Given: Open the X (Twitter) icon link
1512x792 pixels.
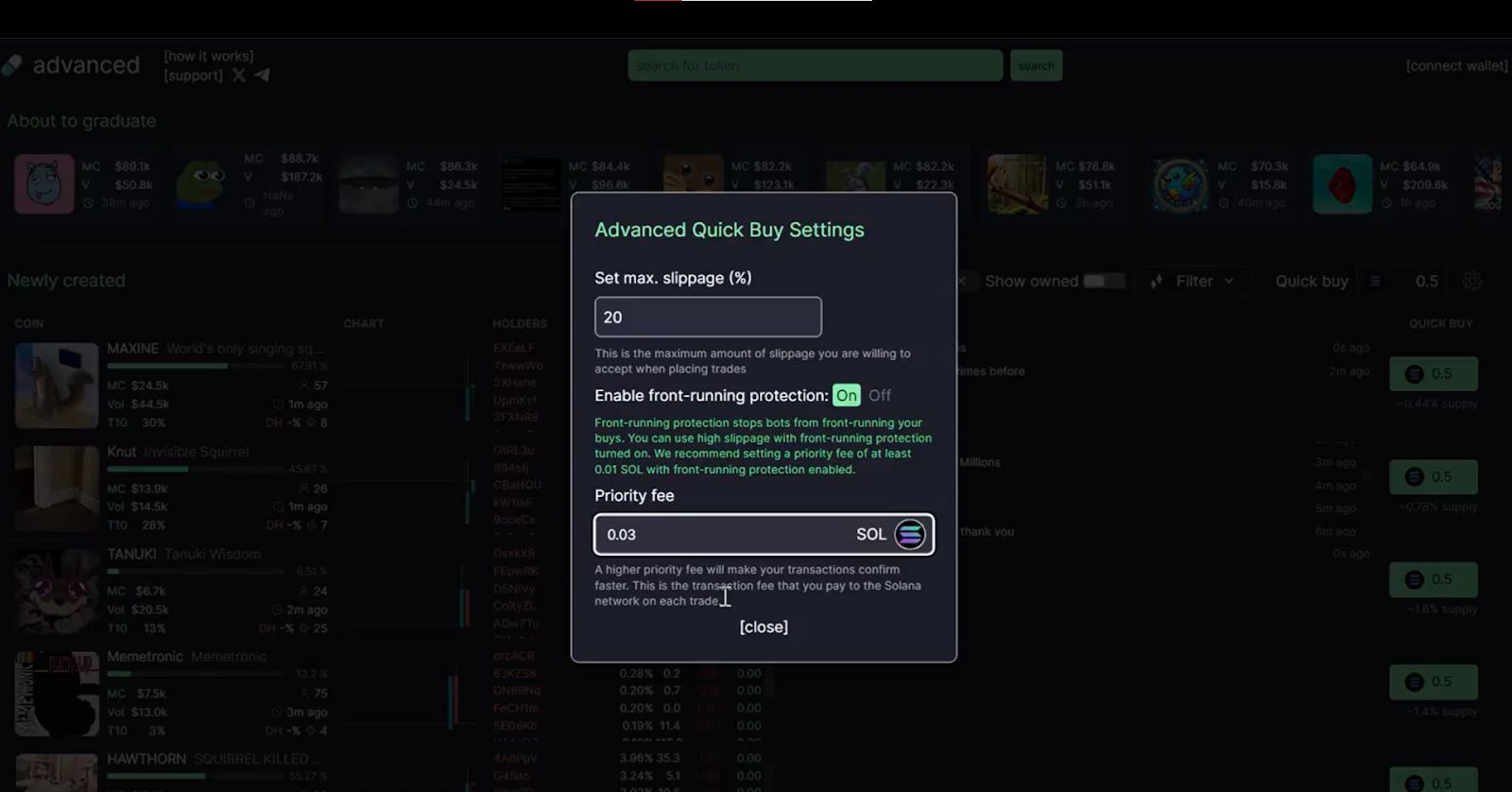Looking at the screenshot, I should point(239,76).
